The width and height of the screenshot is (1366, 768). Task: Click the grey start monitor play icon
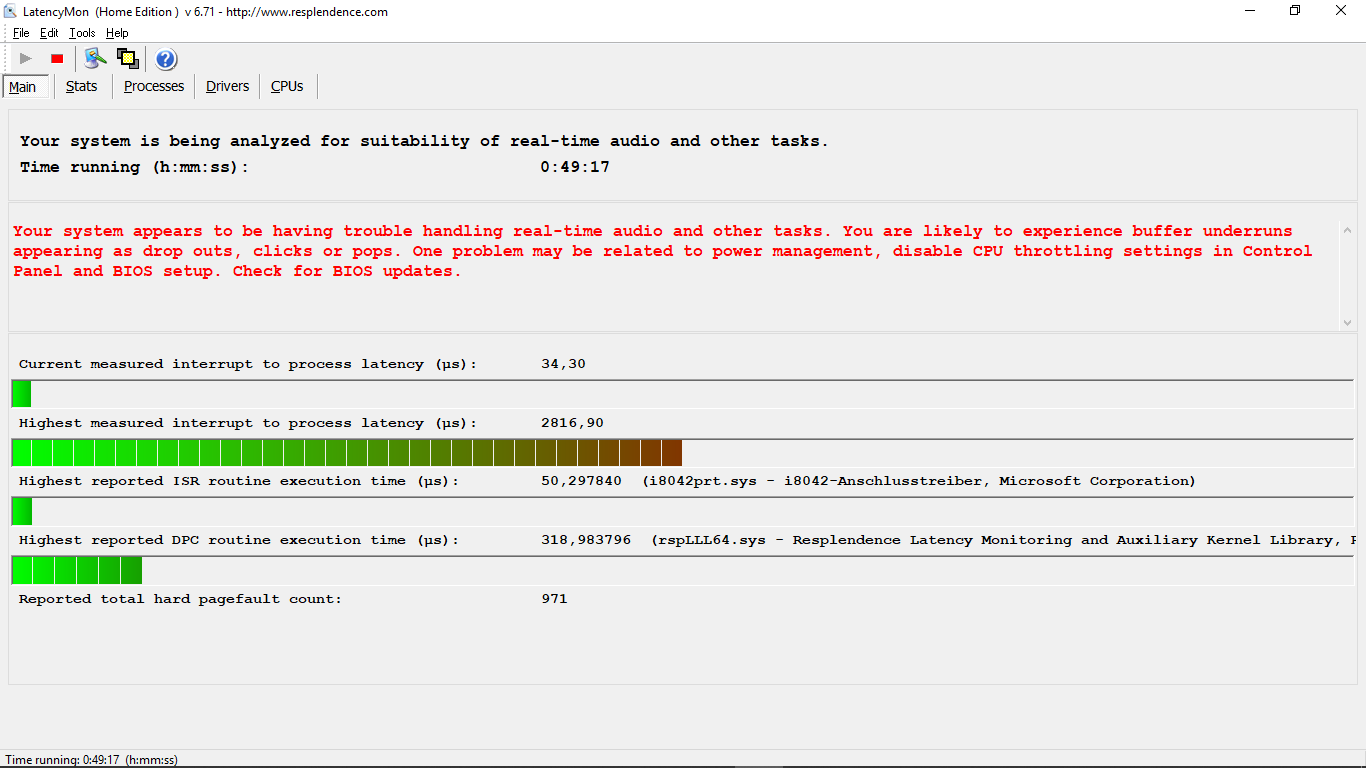tap(26, 59)
